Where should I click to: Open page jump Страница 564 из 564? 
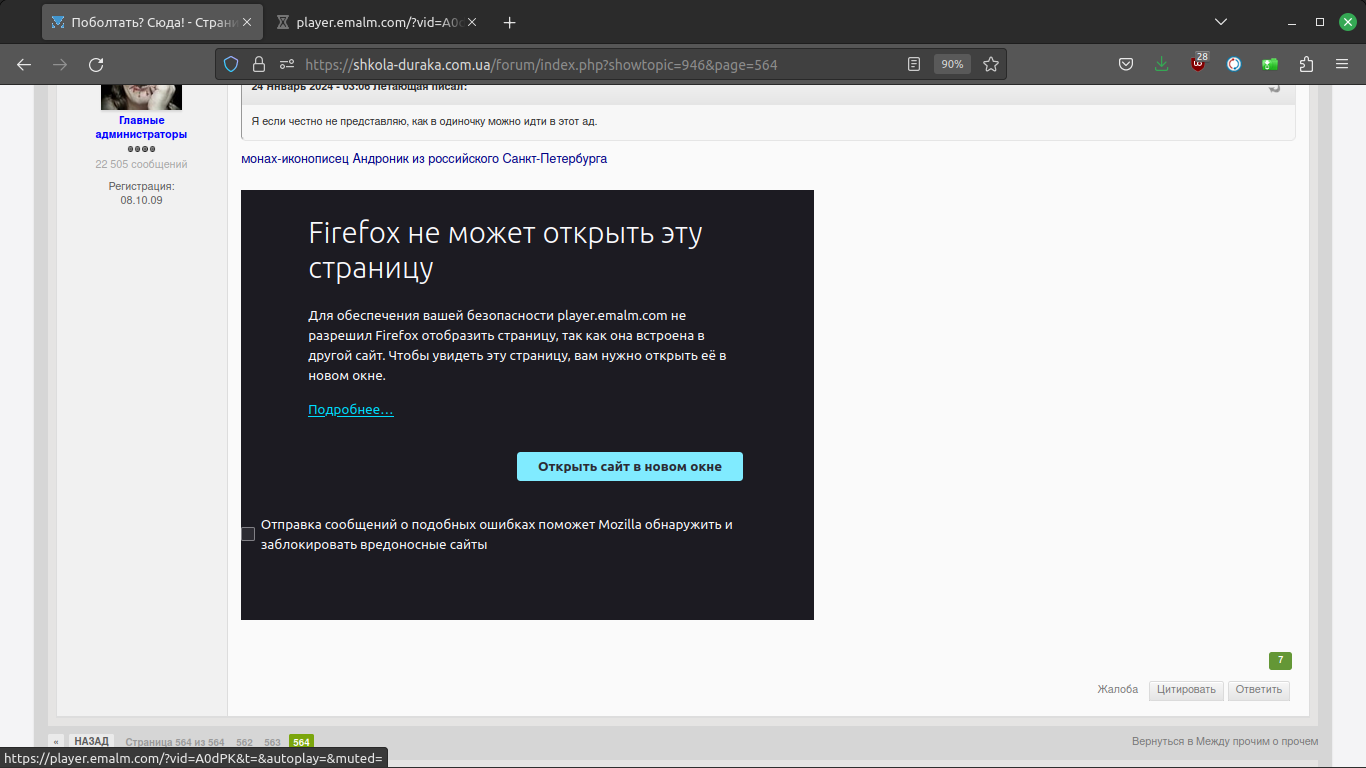point(175,742)
